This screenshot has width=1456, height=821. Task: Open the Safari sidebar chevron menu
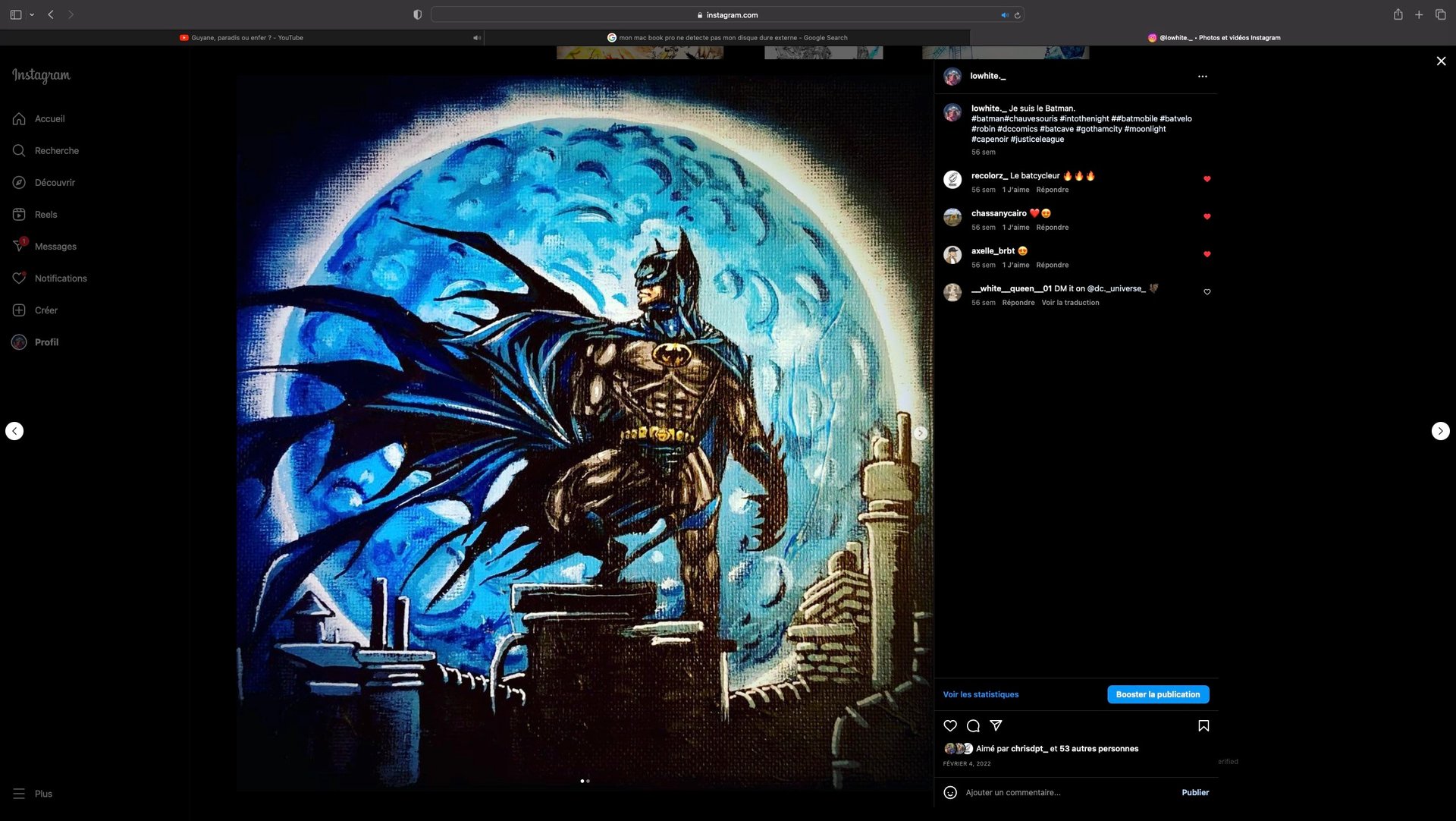[x=31, y=14]
